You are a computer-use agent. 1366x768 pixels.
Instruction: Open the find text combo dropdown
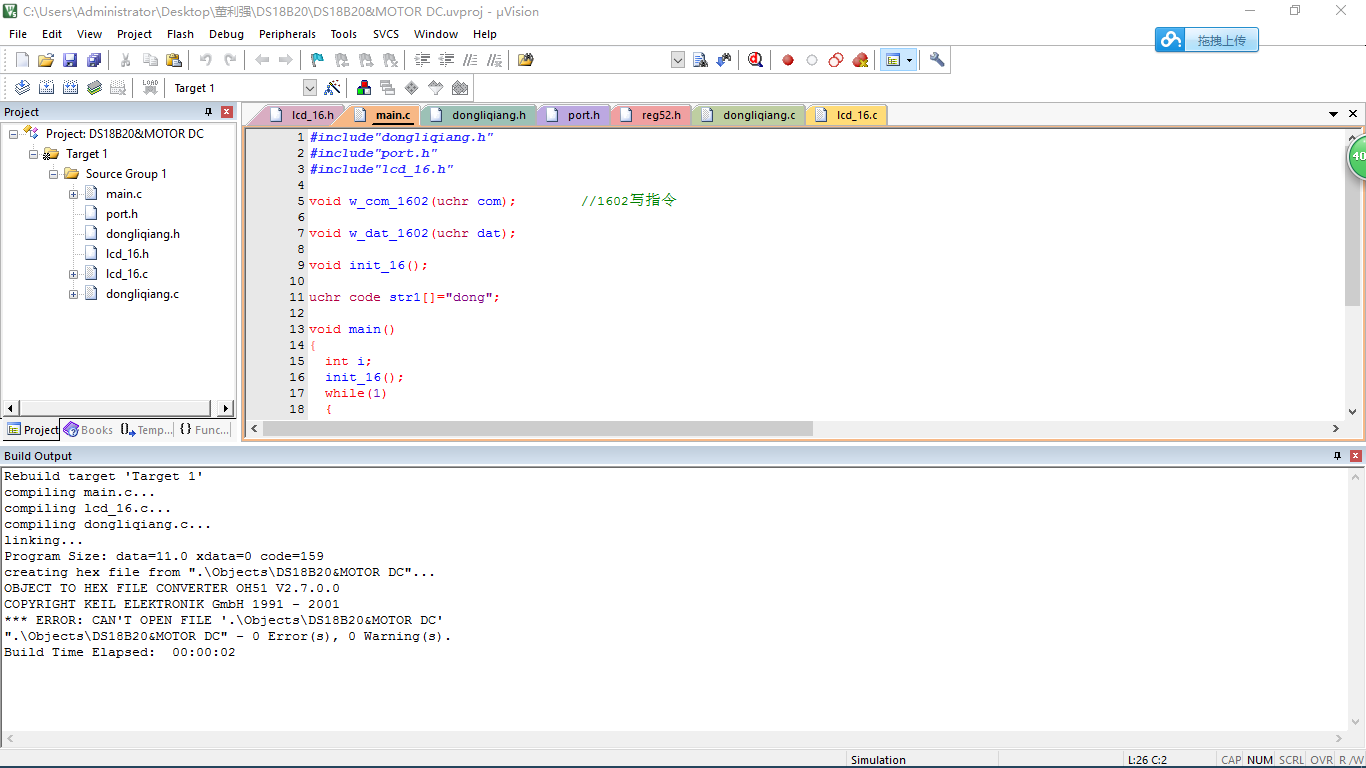[x=677, y=60]
